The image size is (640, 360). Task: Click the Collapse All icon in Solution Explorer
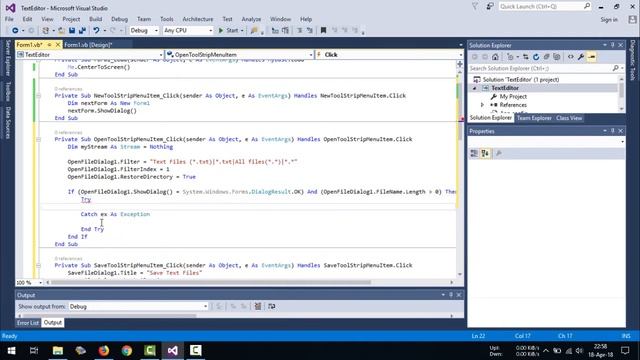(x=546, y=57)
